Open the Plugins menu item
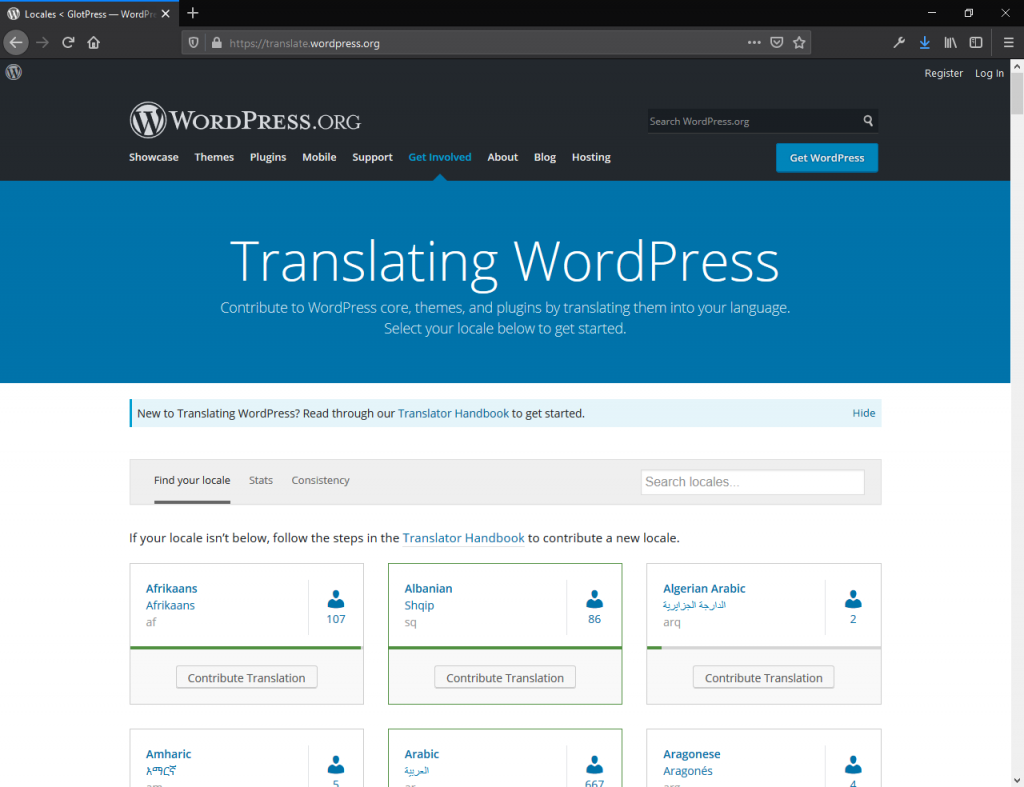Screen dimensions: 1024x787 click(268, 157)
